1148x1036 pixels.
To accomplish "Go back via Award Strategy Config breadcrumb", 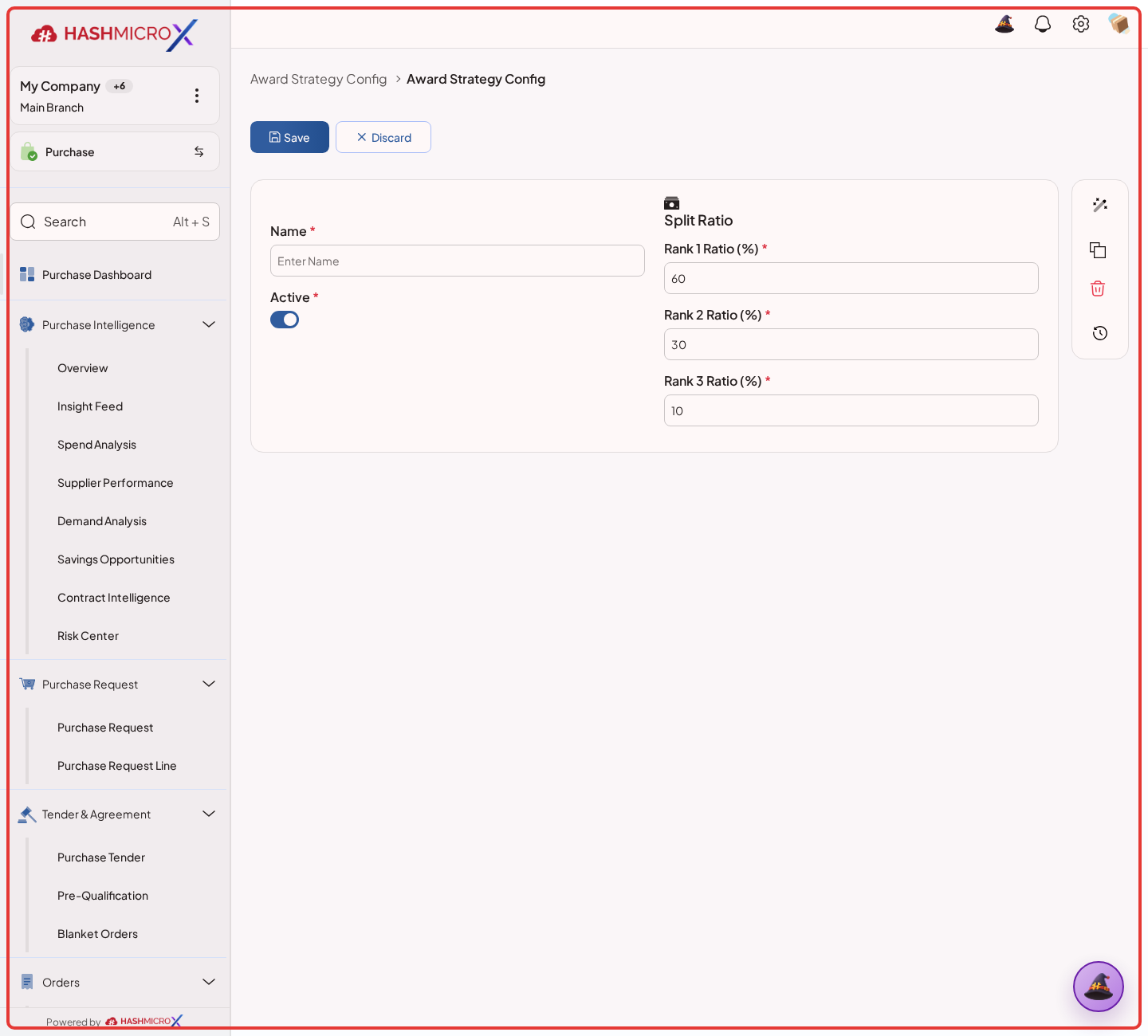I will (x=318, y=79).
